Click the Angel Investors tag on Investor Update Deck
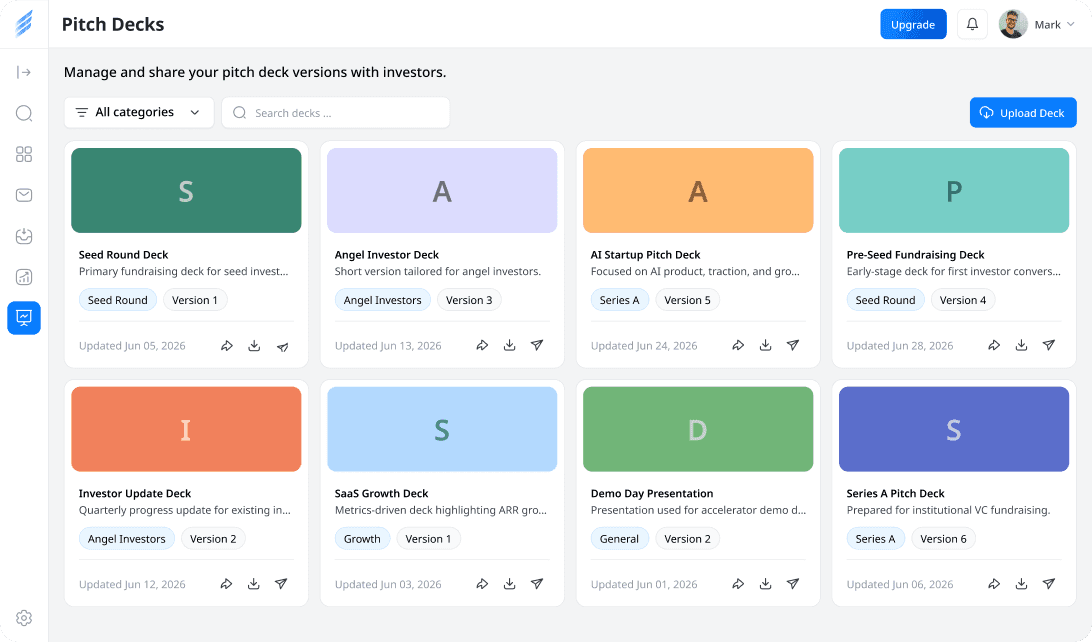This screenshot has width=1092, height=642. 127,539
